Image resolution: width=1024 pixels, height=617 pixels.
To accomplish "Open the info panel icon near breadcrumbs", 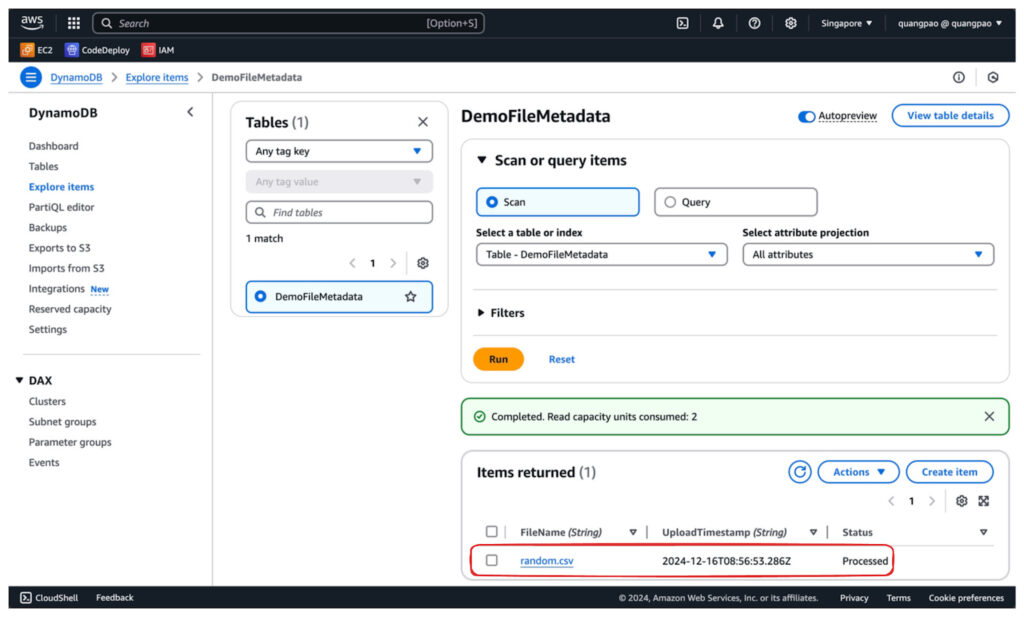I will point(959,77).
